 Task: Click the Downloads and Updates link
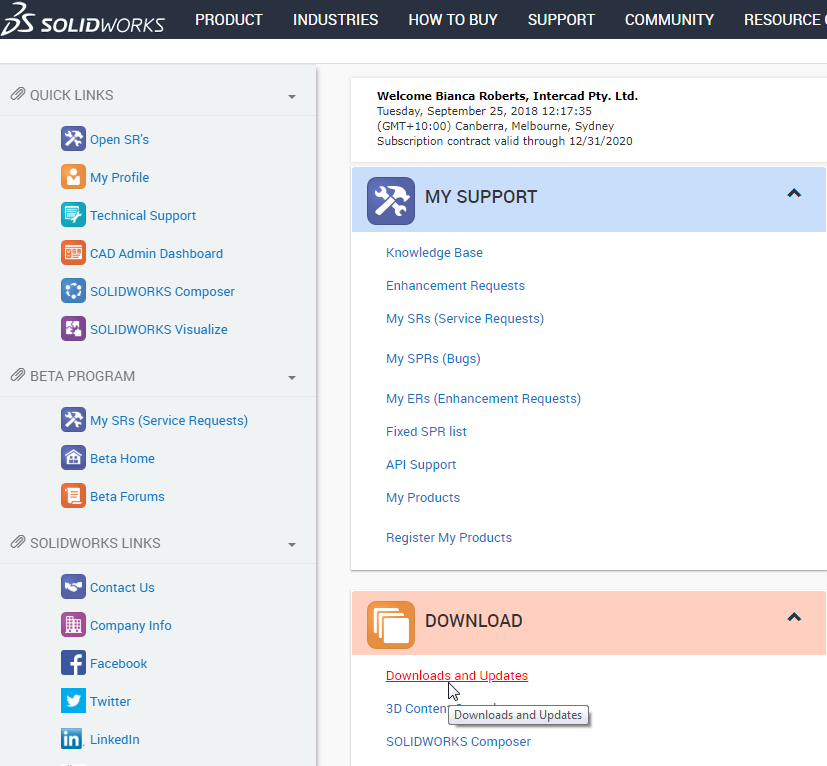pos(457,676)
